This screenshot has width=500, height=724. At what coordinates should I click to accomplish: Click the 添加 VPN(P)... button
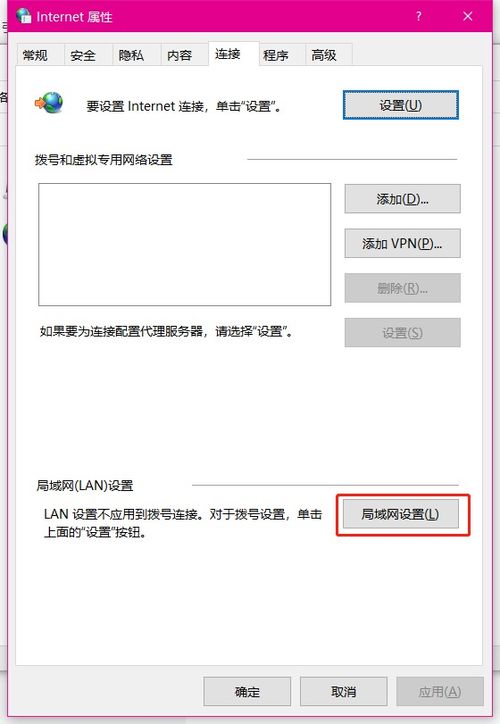pyautogui.click(x=402, y=243)
